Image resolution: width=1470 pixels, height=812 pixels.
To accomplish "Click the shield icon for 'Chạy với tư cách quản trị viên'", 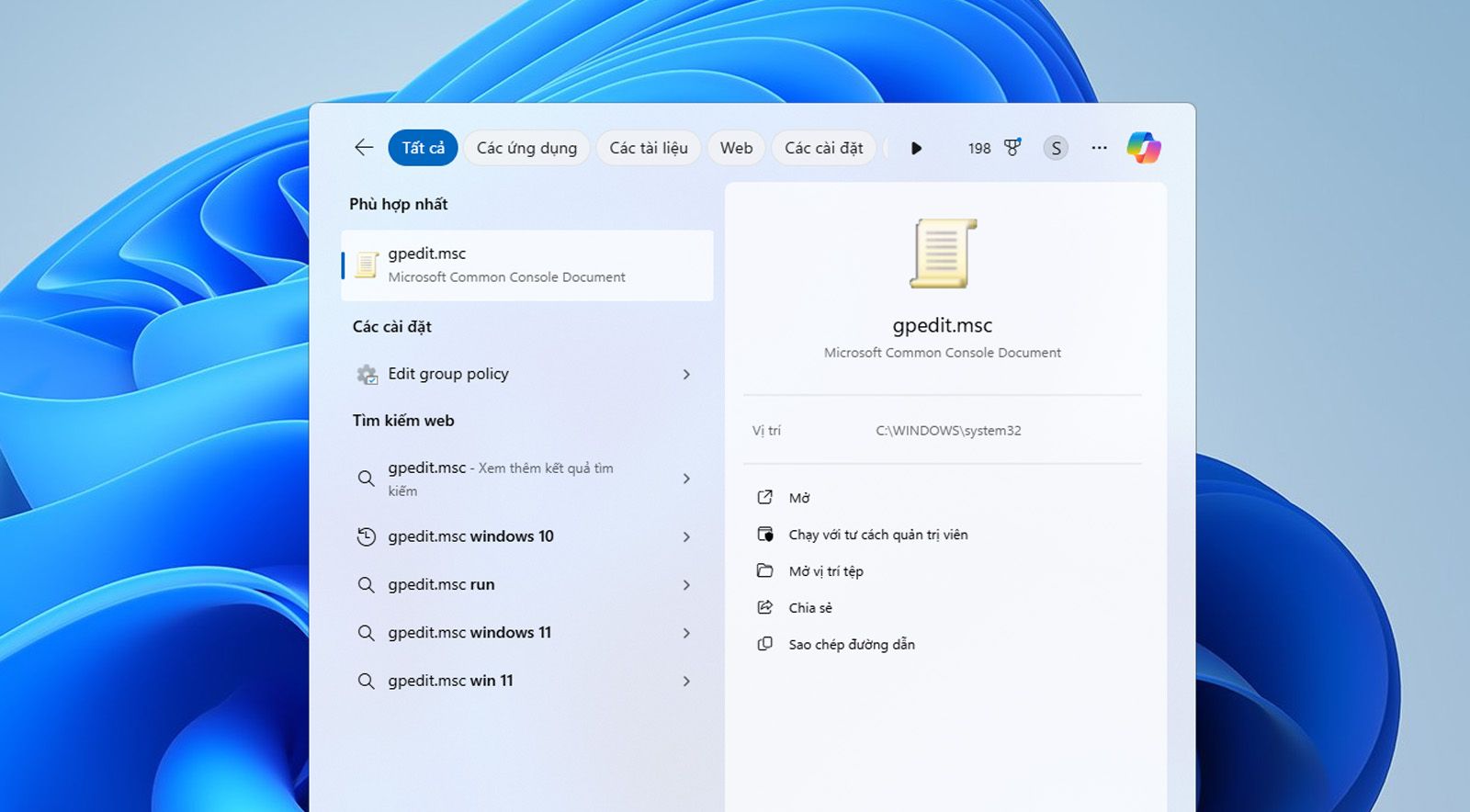I will pos(764,534).
